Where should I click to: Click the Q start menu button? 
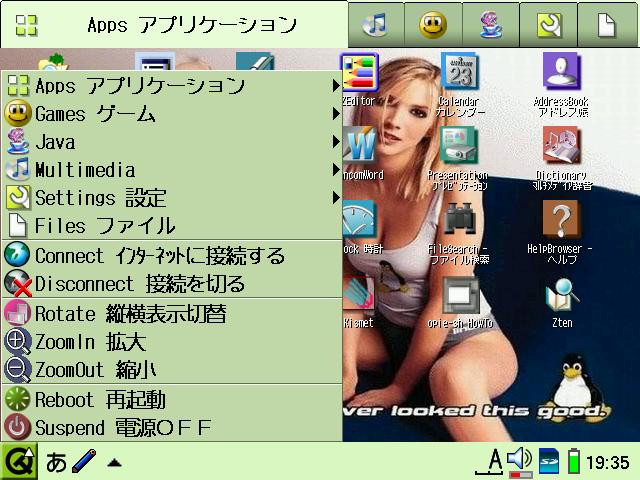(x=18, y=461)
